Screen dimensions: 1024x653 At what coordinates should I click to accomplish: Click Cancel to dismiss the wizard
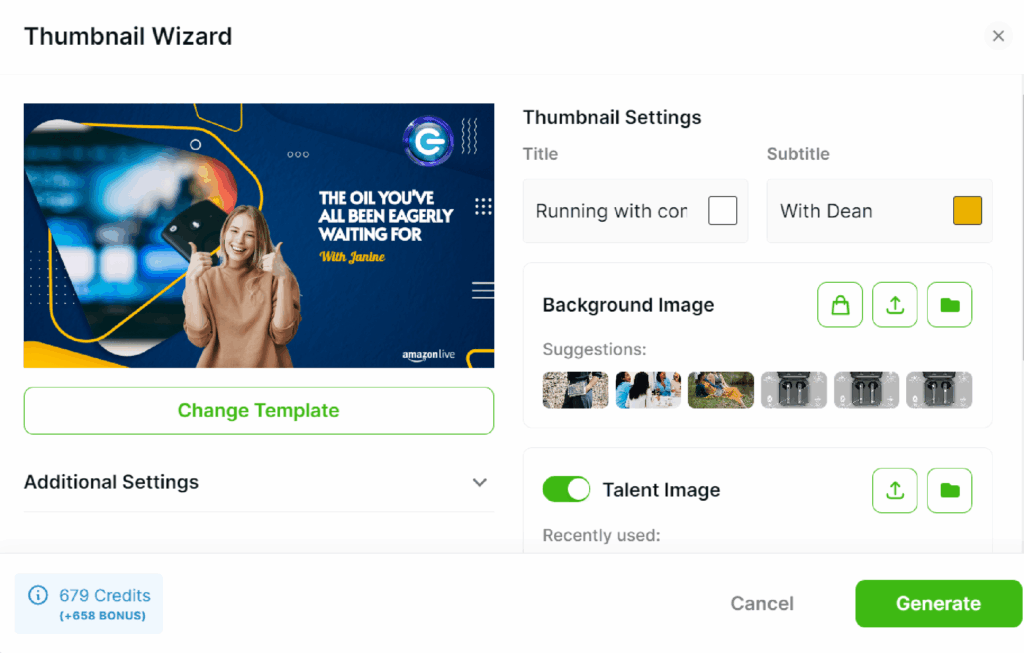tap(761, 603)
